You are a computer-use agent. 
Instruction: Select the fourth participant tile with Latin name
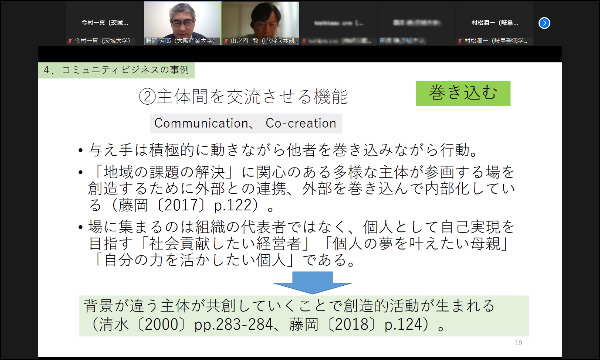[x=338, y=23]
